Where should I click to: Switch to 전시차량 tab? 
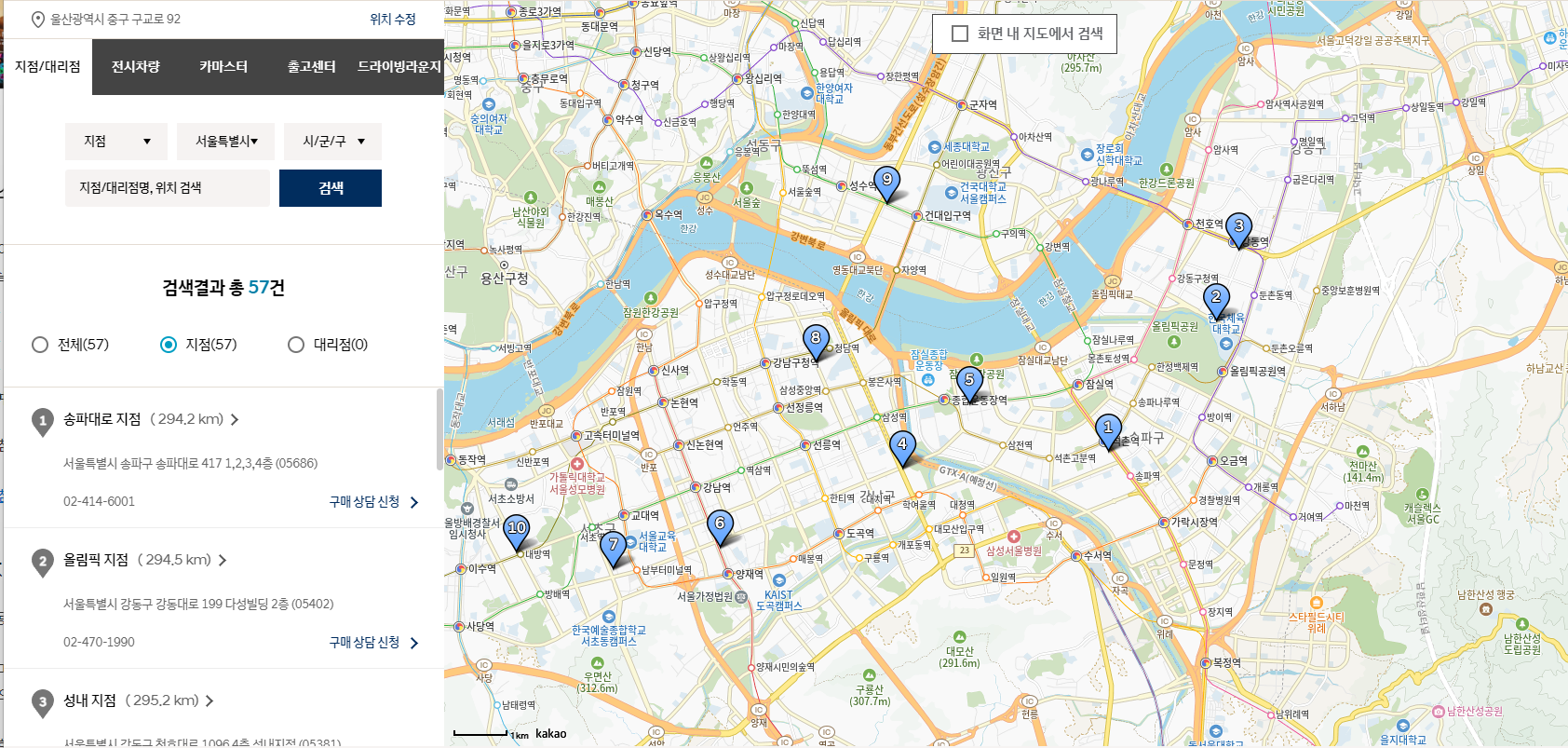click(136, 67)
